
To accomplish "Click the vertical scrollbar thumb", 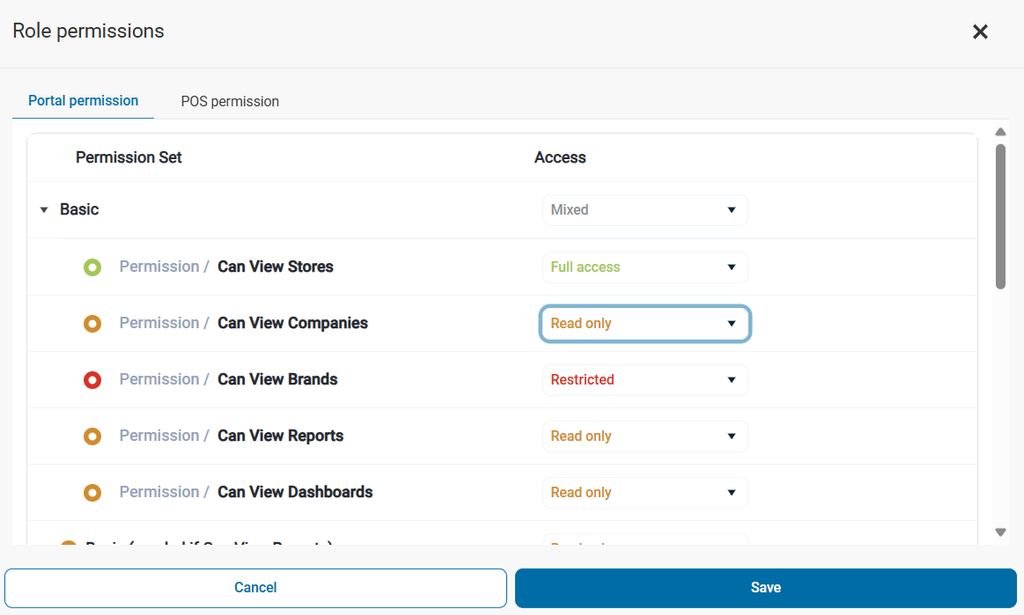I will tap(1000, 216).
